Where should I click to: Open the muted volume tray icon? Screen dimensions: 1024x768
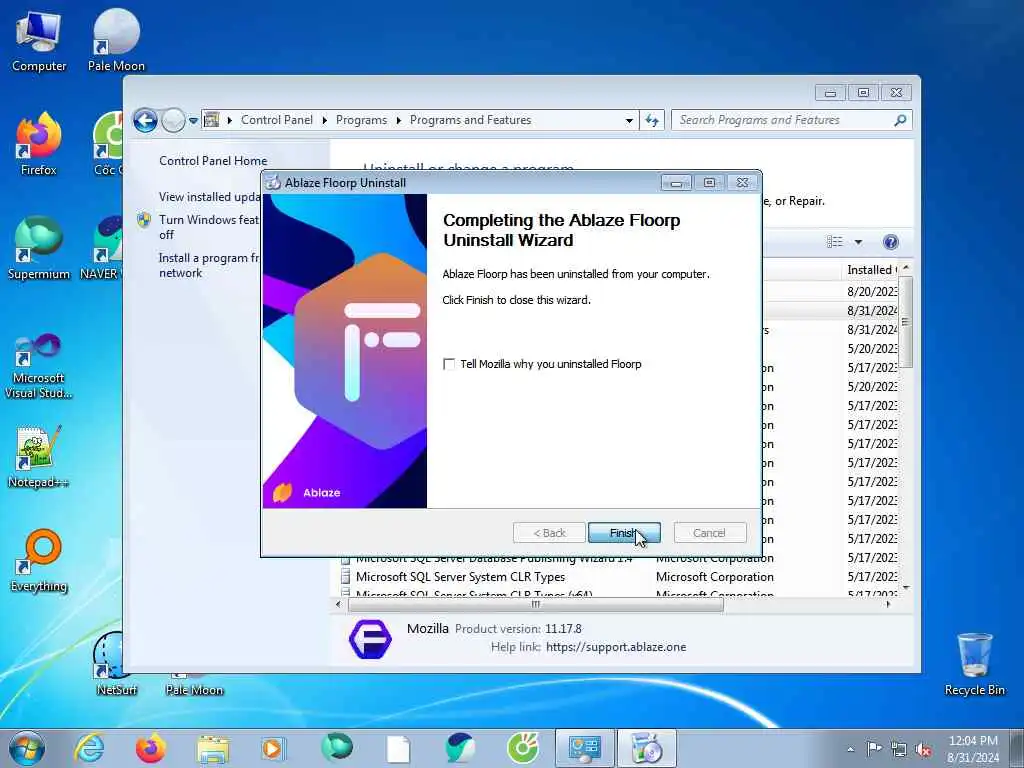923,749
